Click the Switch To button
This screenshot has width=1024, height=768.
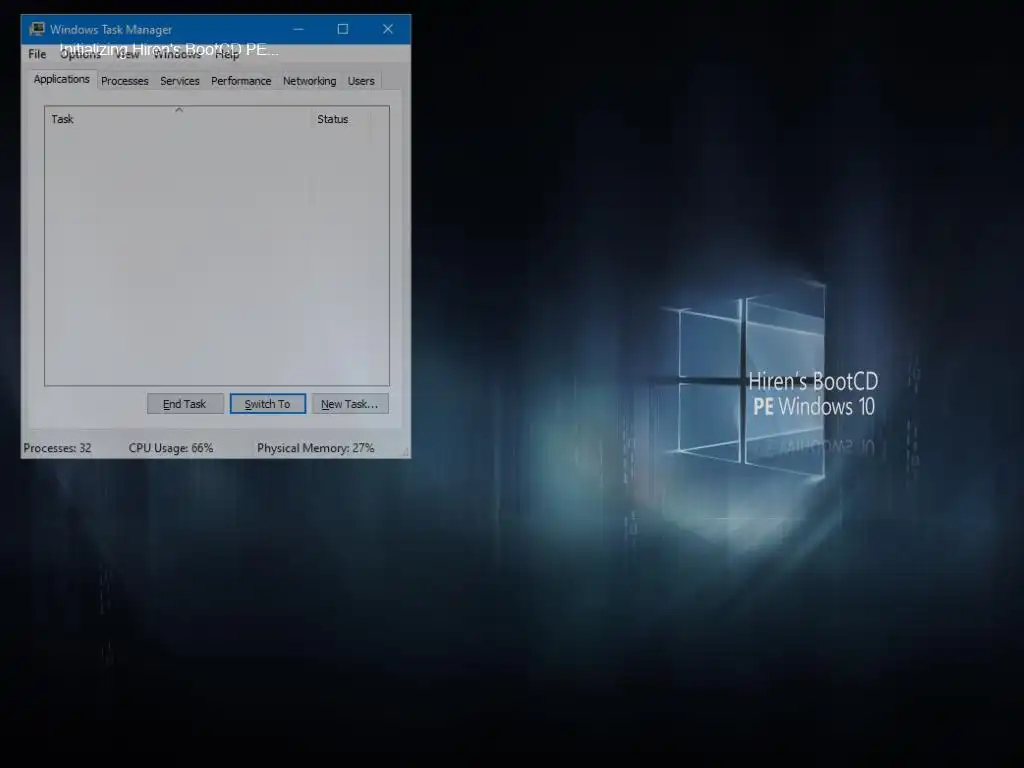268,404
